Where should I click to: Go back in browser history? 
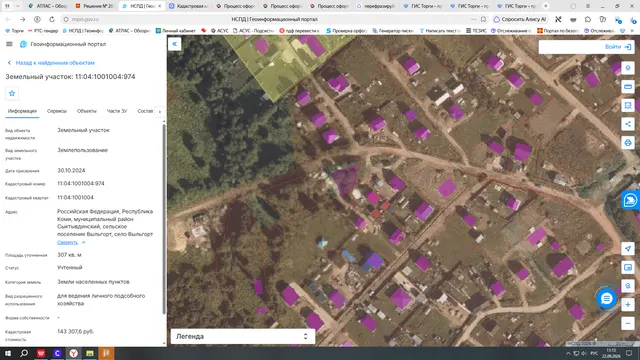(8, 19)
